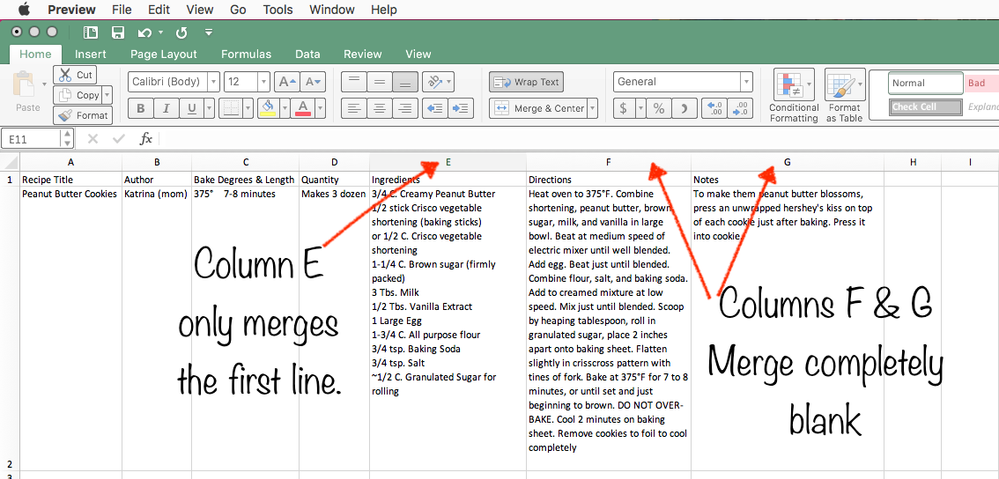The image size is (999, 479).
Task: Apply yellow fill color with the paint bucket
Action: [269, 108]
